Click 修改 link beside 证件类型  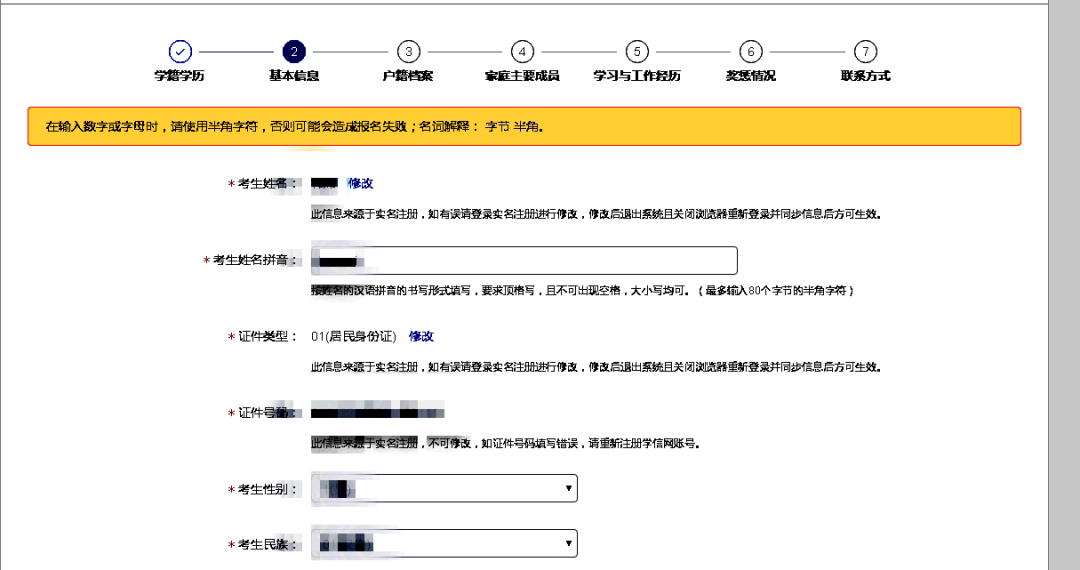click(x=421, y=337)
